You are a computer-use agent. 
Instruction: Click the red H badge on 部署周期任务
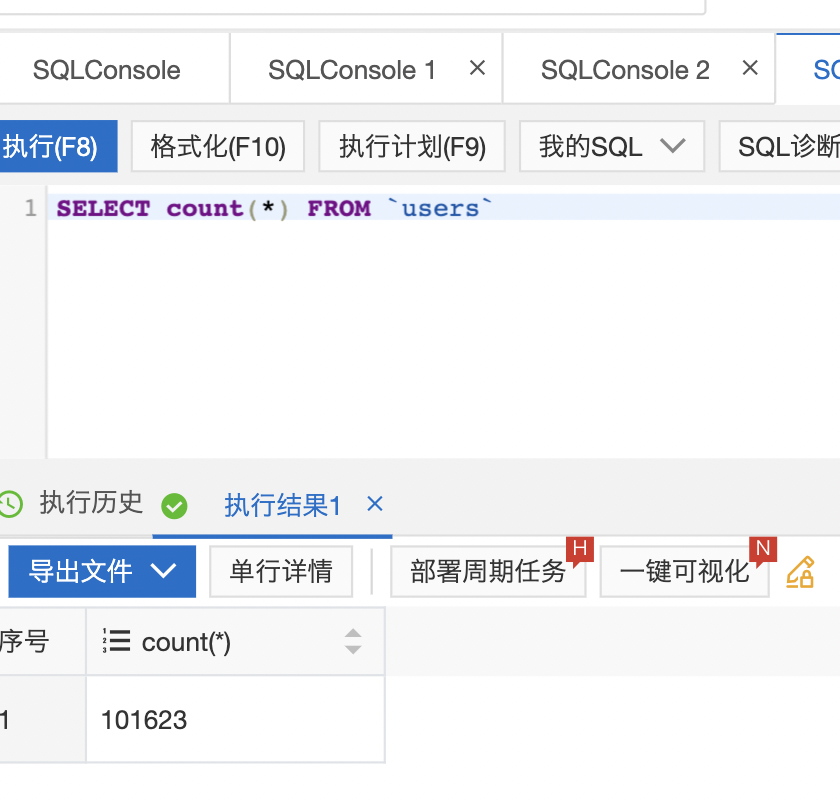click(x=579, y=548)
